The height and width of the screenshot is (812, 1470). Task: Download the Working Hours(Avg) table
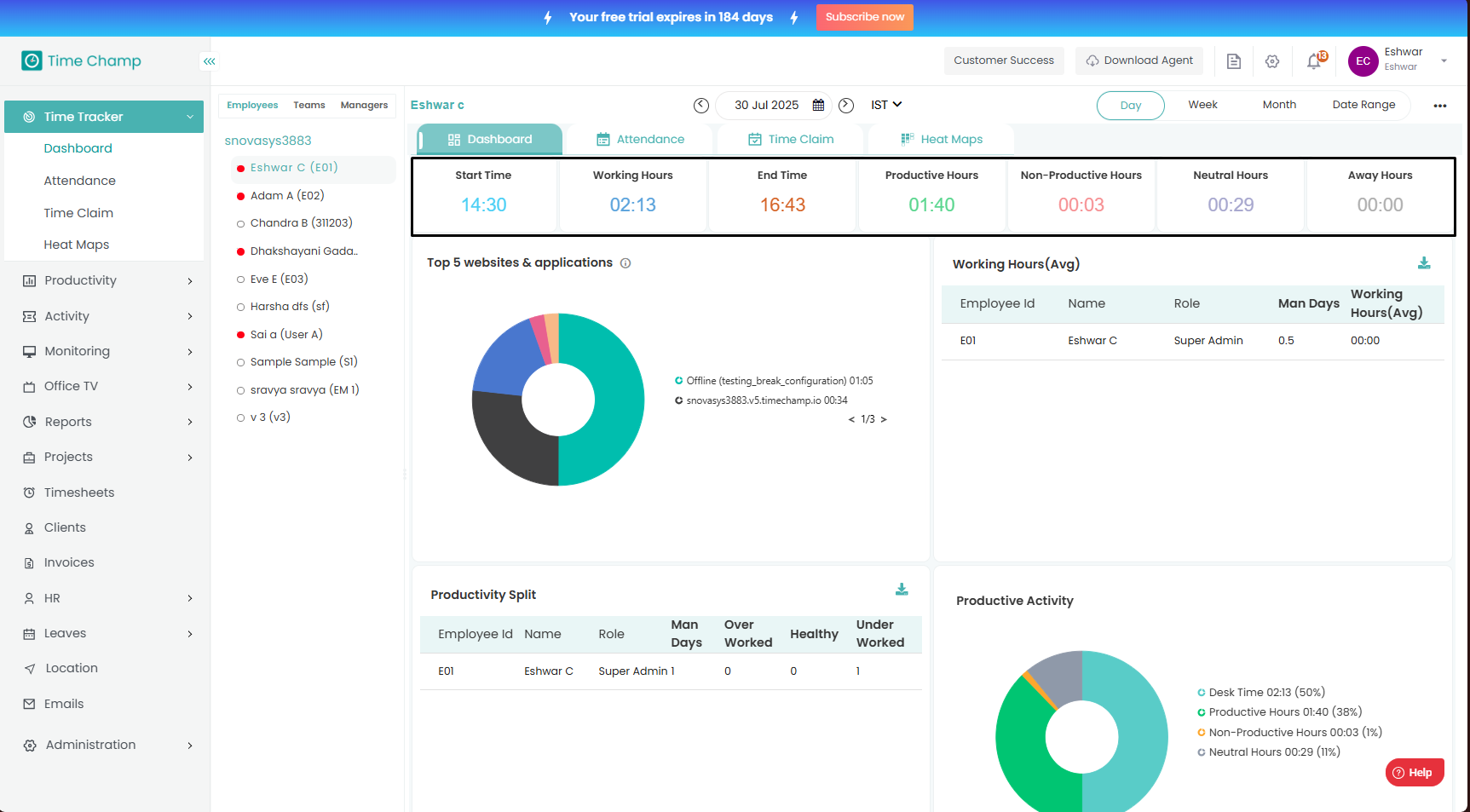coord(1424,263)
